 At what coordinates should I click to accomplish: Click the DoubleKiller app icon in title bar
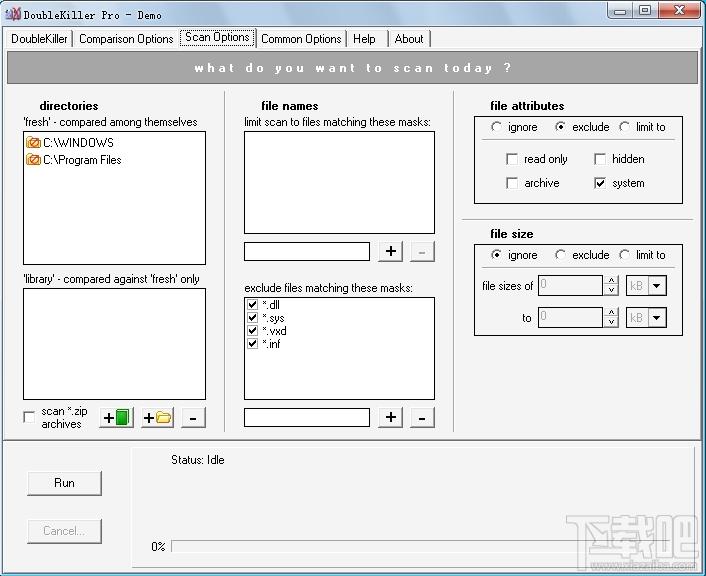pyautogui.click(x=13, y=14)
